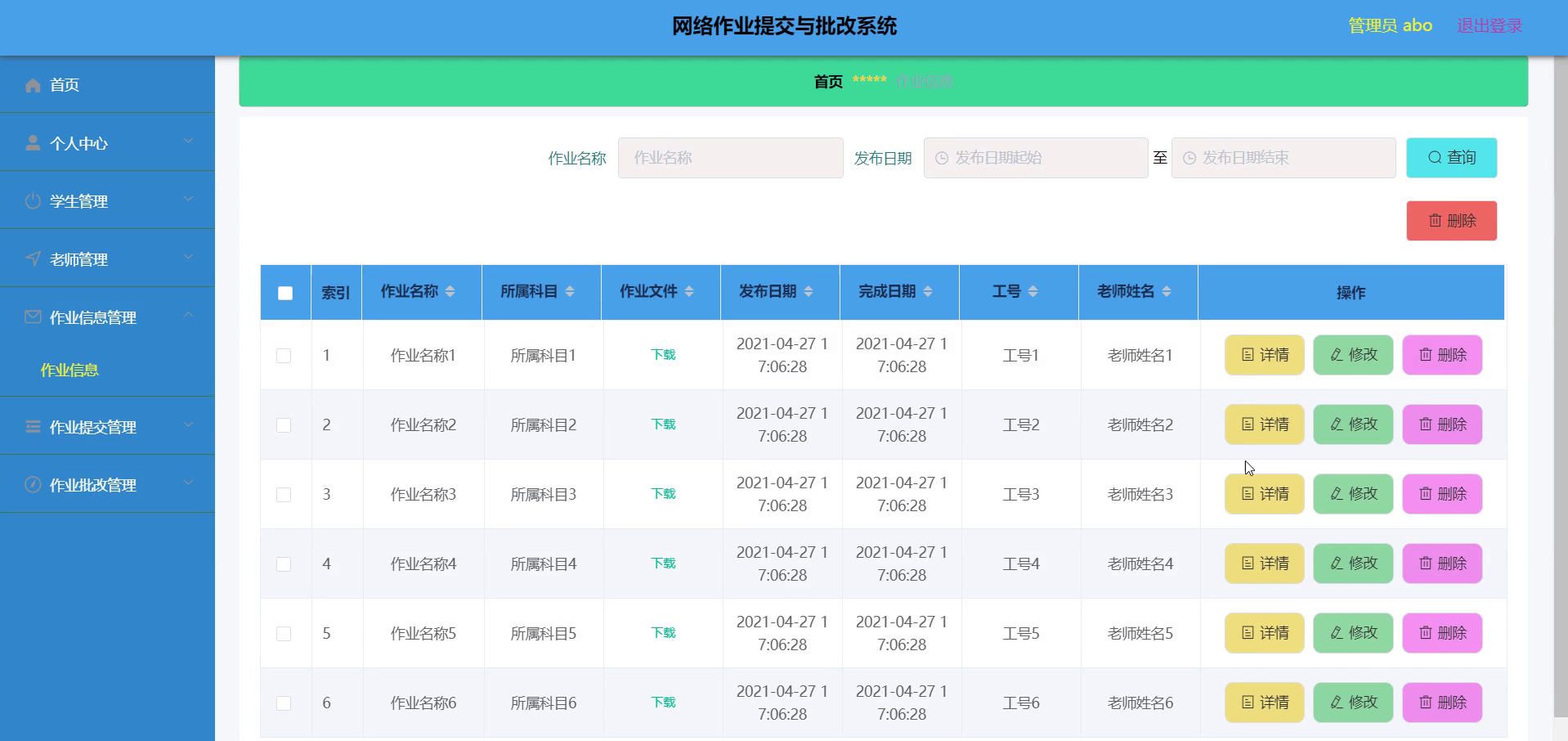Click pink 删除 for 作业名称1

pos(1442,355)
